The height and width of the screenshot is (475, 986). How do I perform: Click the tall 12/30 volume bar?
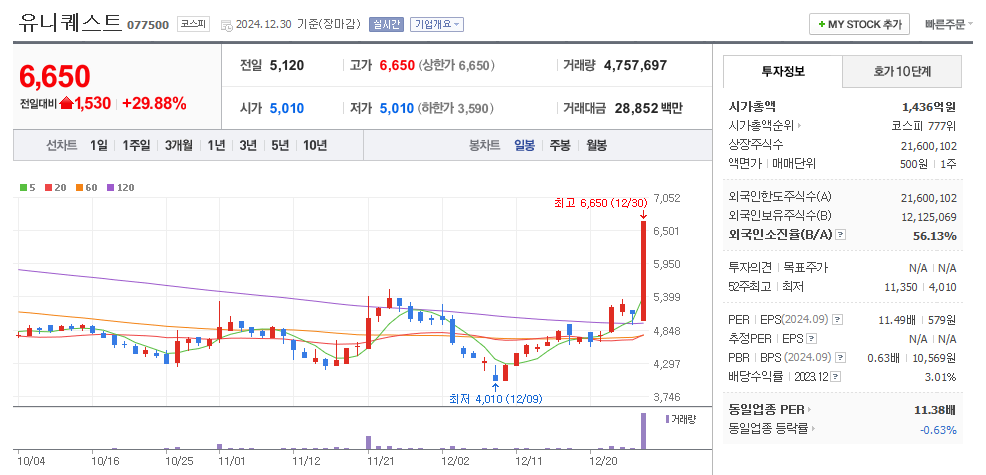tap(643, 431)
